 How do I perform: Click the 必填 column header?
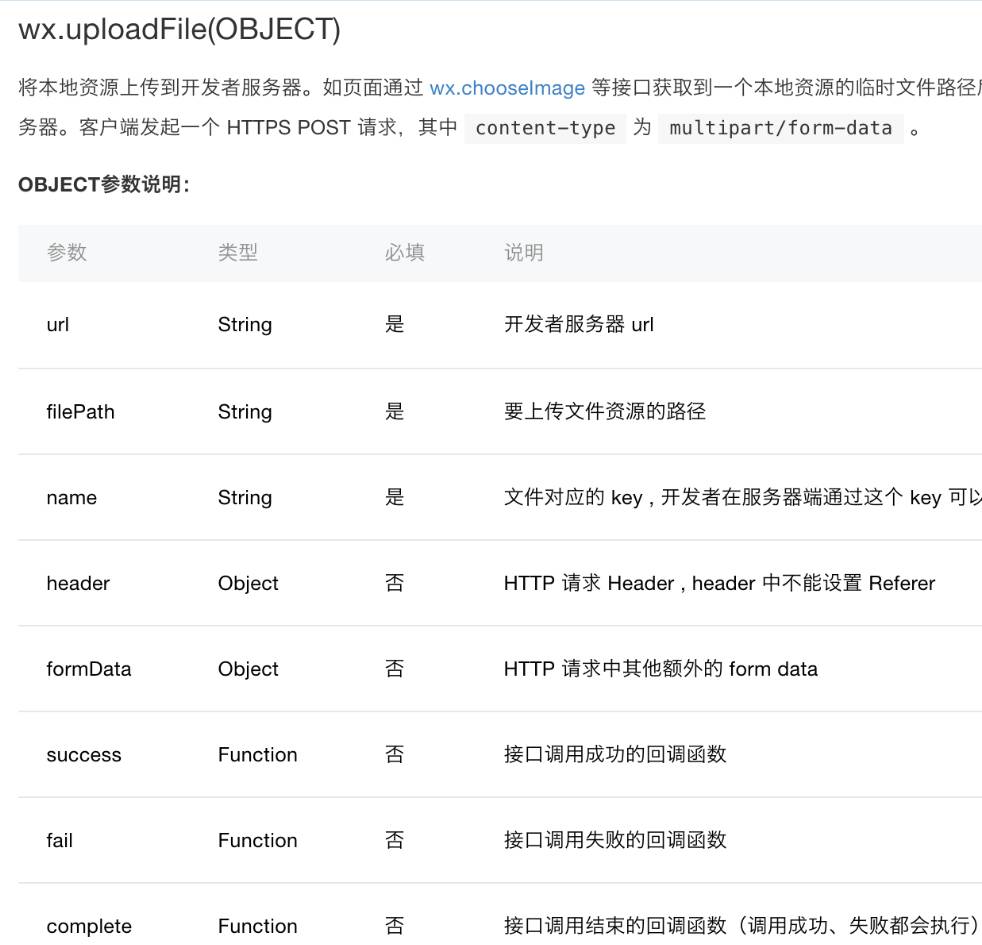[405, 252]
